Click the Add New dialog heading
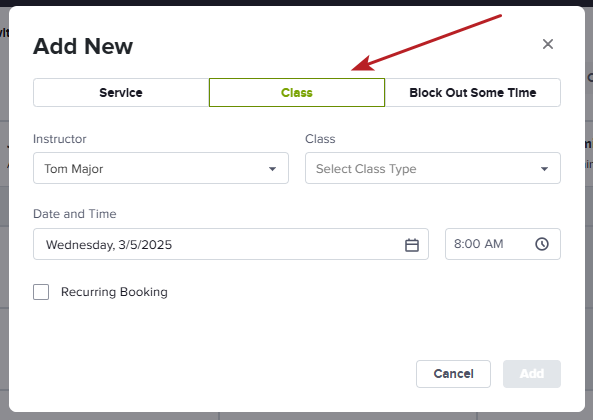 pos(83,46)
